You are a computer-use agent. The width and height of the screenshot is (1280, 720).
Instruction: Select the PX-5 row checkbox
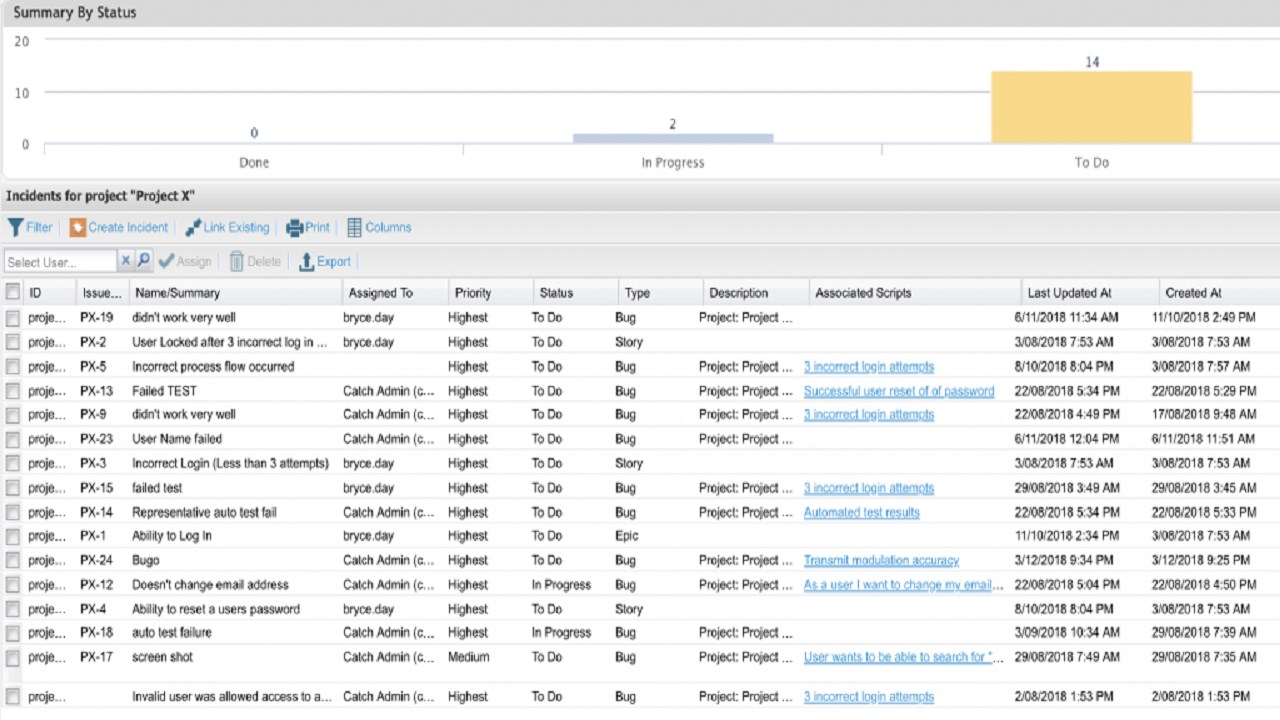pyautogui.click(x=13, y=367)
